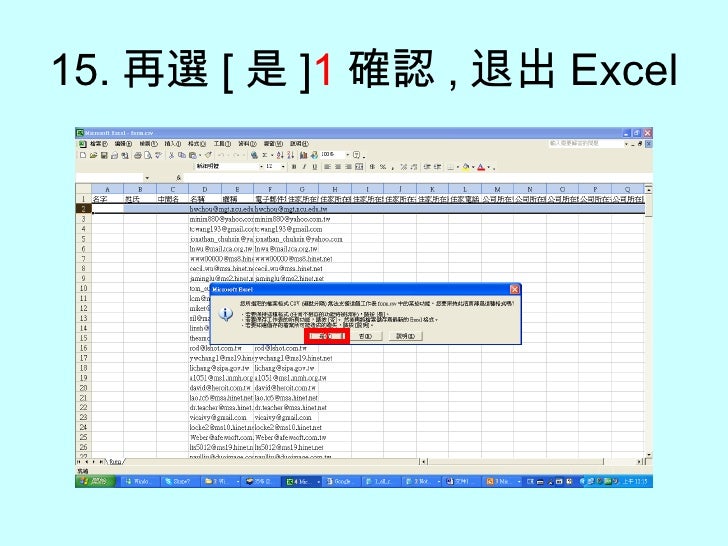Image resolution: width=728 pixels, height=546 pixels.
Task: Open the 插入(I) Insert menu
Action: coord(173,144)
